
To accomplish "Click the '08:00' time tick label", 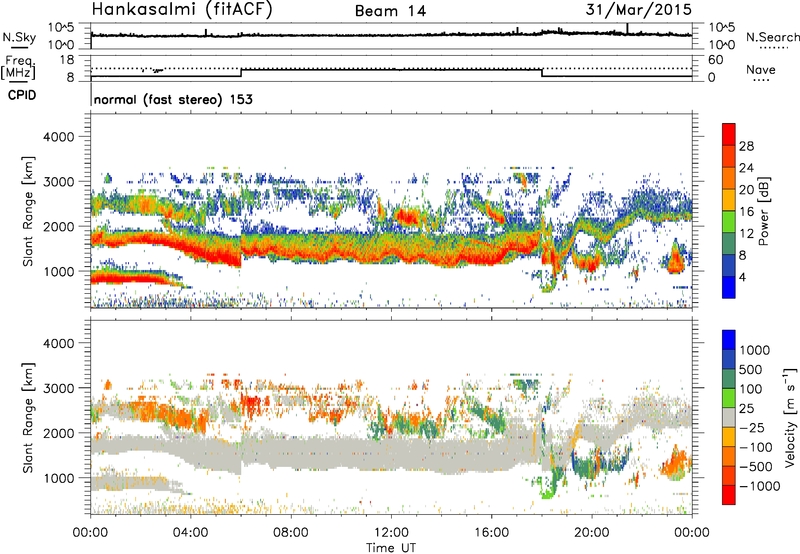I will 291,533.
